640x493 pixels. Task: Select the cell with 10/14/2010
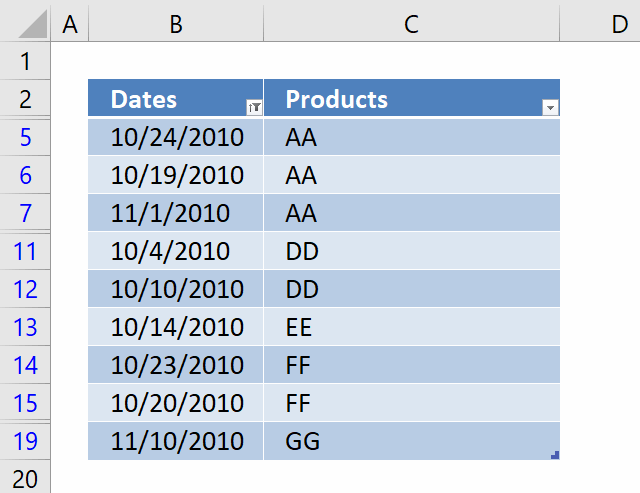pos(176,327)
